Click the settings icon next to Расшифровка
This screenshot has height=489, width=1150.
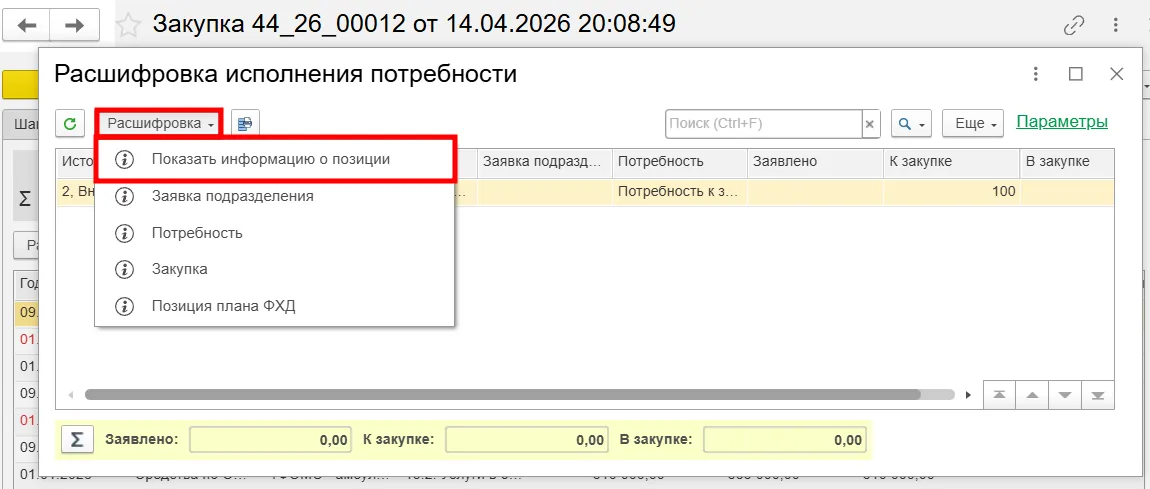[x=245, y=123]
